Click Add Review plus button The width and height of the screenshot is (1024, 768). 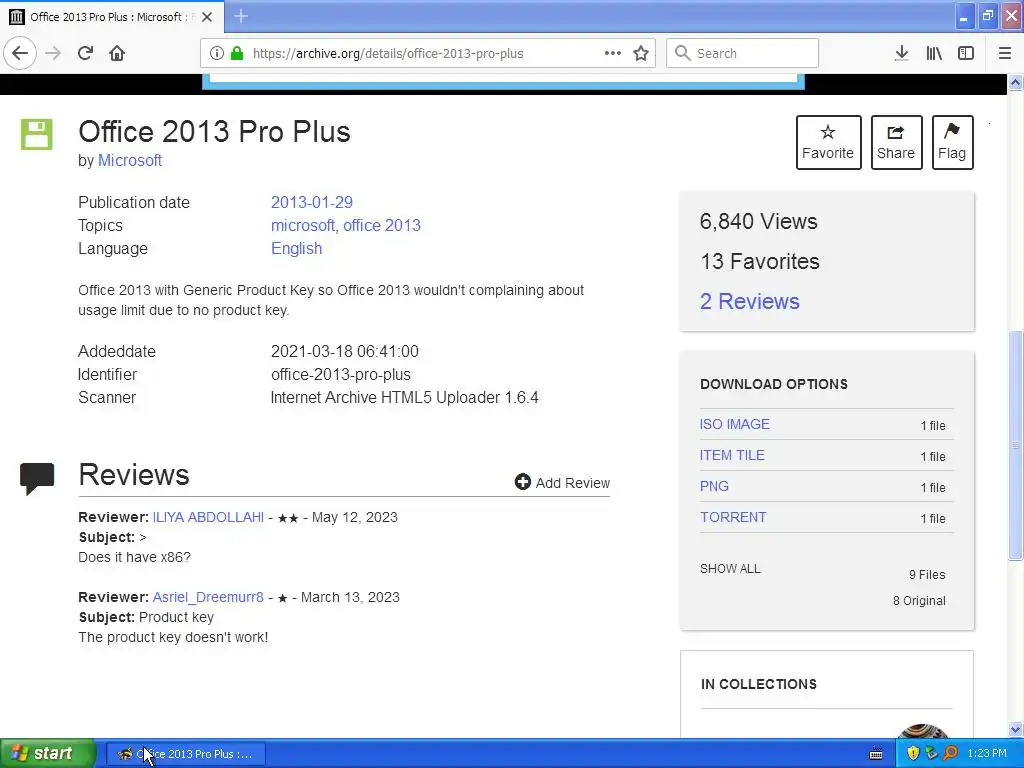click(x=562, y=483)
